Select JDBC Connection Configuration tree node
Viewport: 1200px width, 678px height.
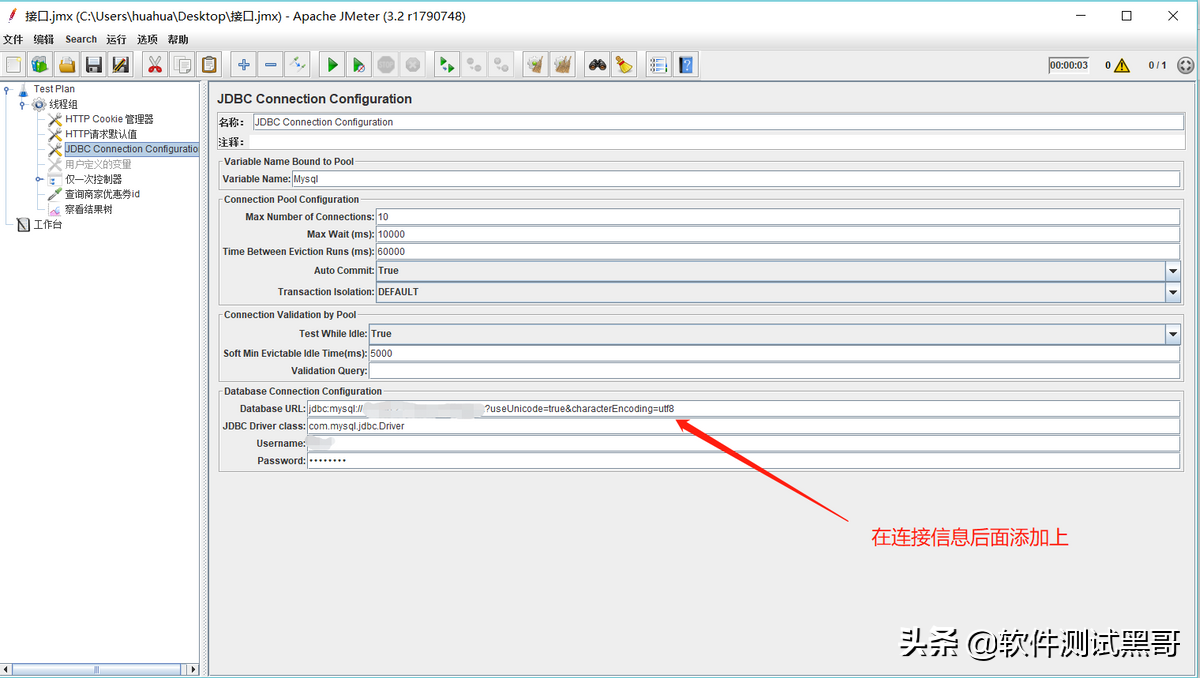coord(132,149)
